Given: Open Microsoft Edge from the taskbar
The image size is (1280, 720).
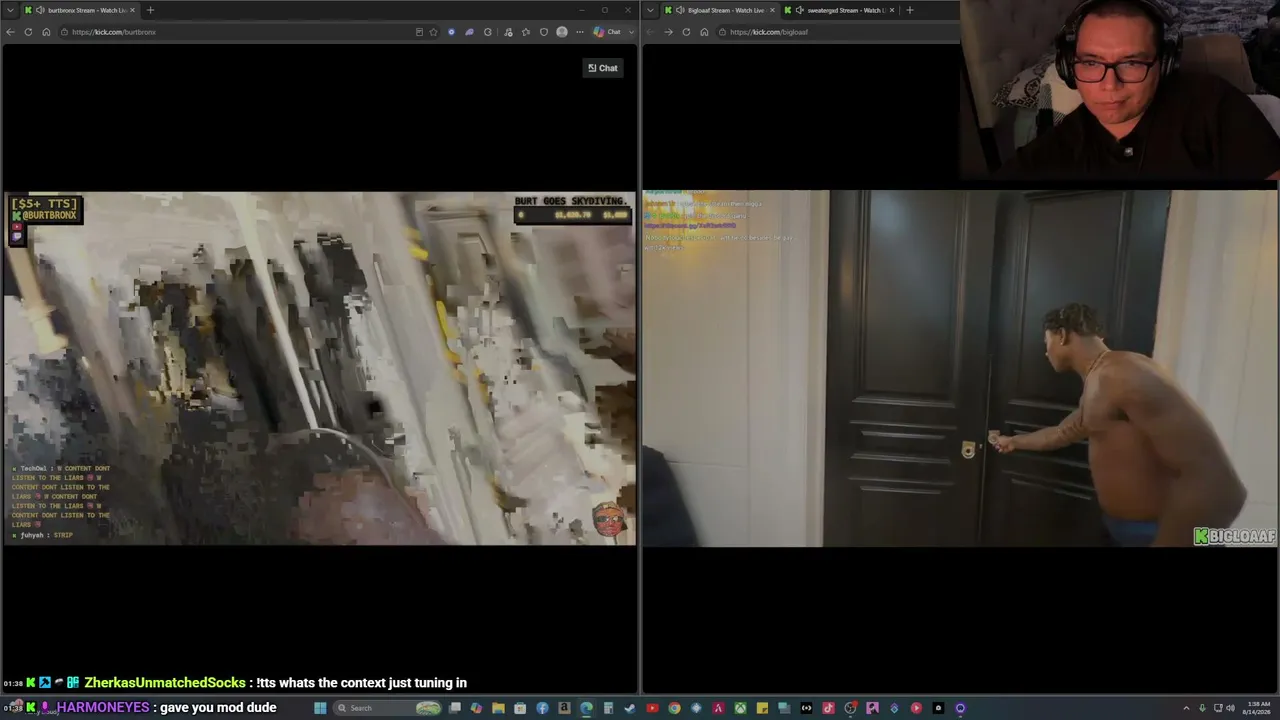Looking at the screenshot, I should click(x=586, y=708).
